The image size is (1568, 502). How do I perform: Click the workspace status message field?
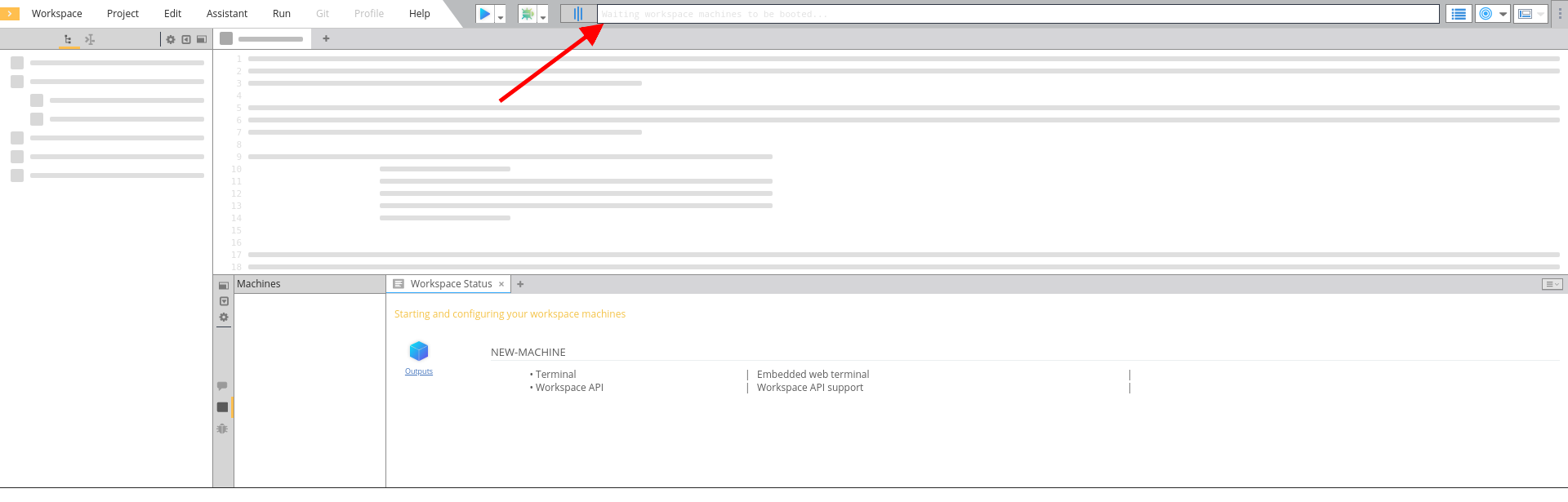[x=1018, y=14]
